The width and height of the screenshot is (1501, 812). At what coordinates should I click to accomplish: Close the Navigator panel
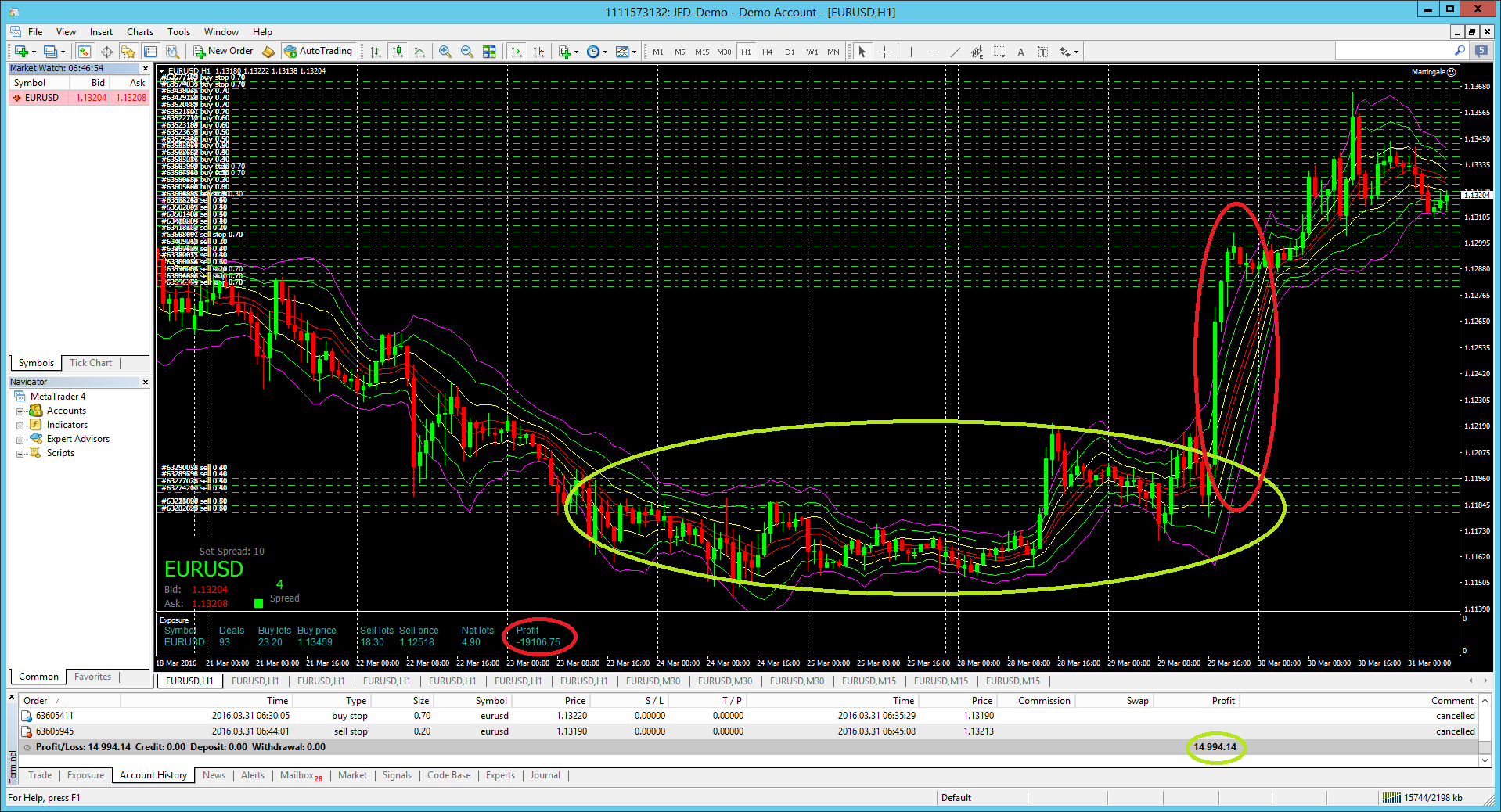point(146,382)
